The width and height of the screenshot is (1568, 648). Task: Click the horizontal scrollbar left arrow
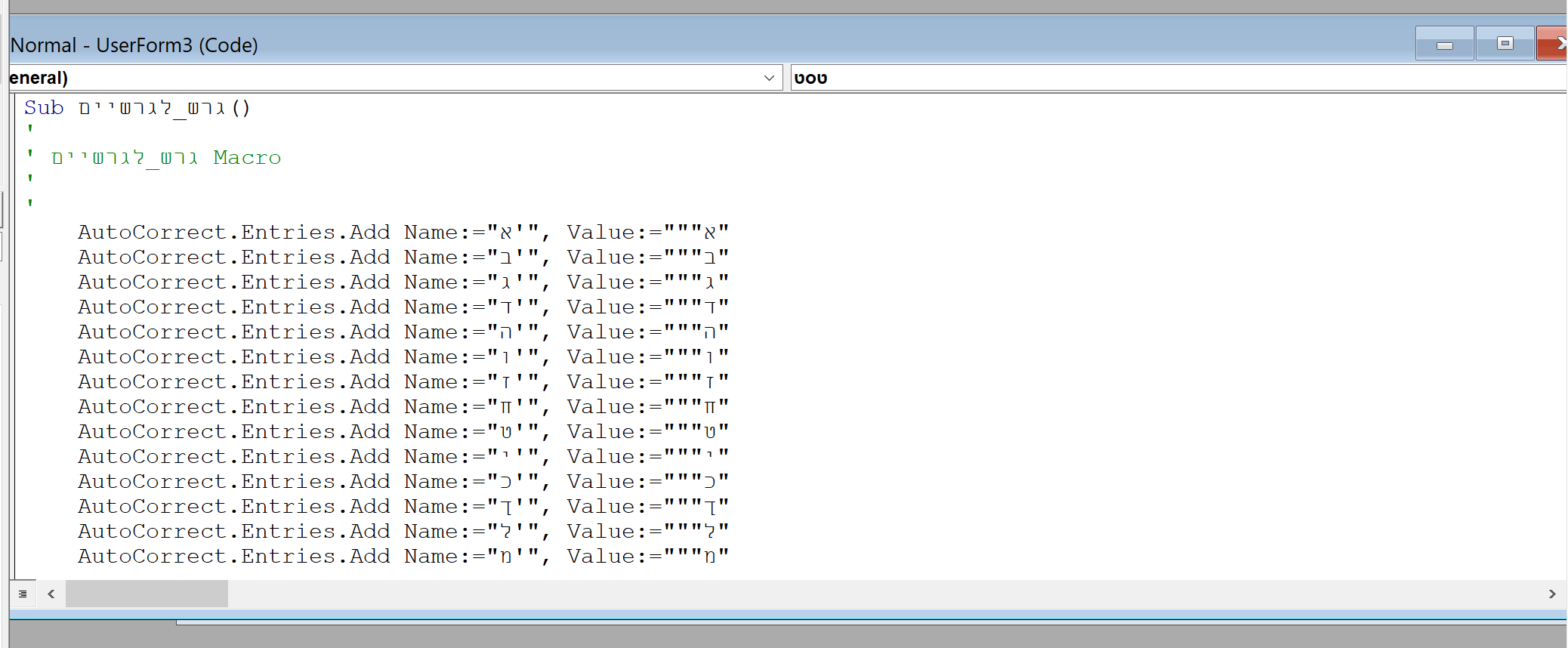[x=51, y=594]
